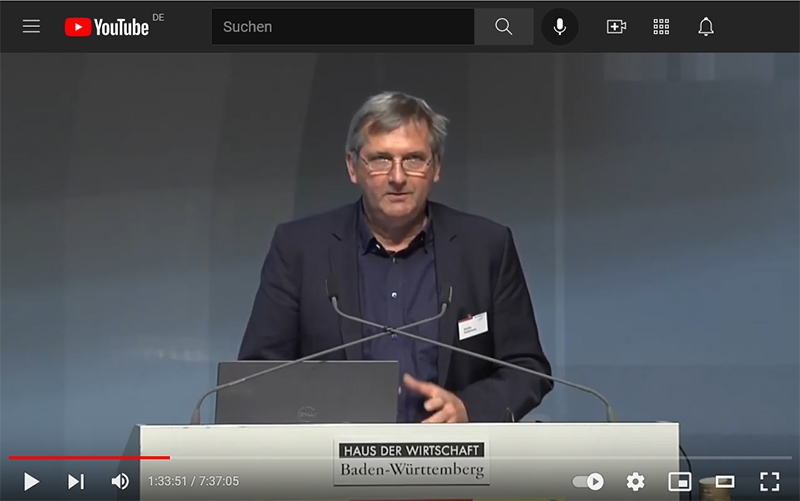Play the paused video
The width and height of the screenshot is (800, 501).
pyautogui.click(x=31, y=481)
